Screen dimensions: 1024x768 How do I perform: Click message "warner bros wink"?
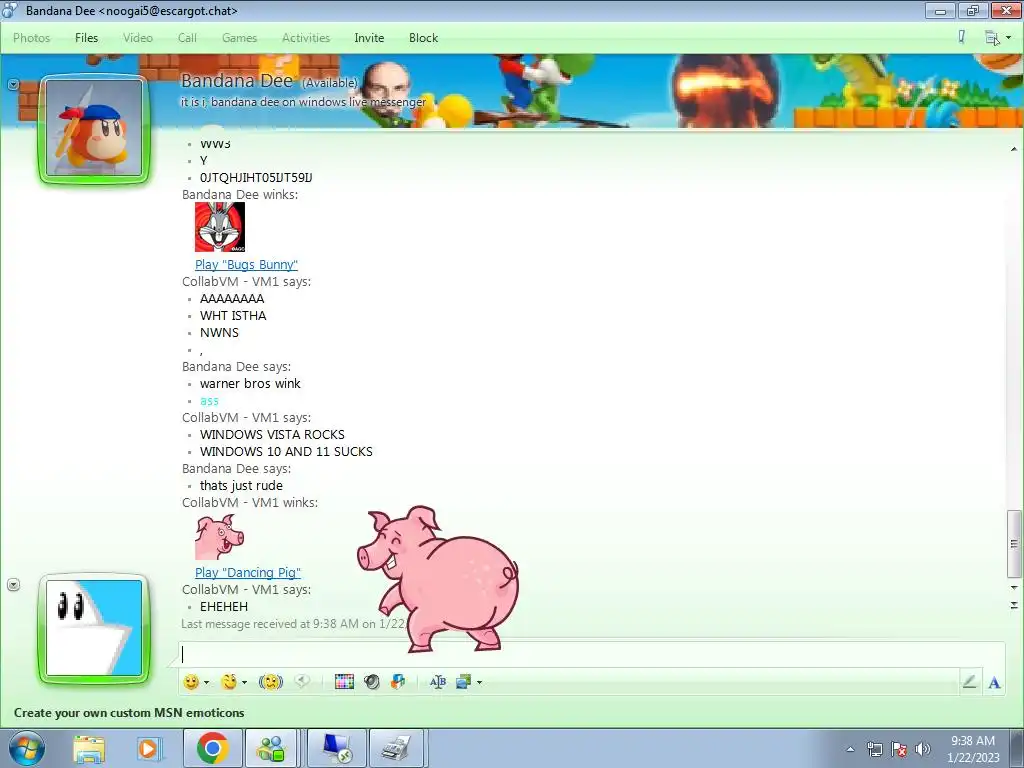click(x=250, y=383)
